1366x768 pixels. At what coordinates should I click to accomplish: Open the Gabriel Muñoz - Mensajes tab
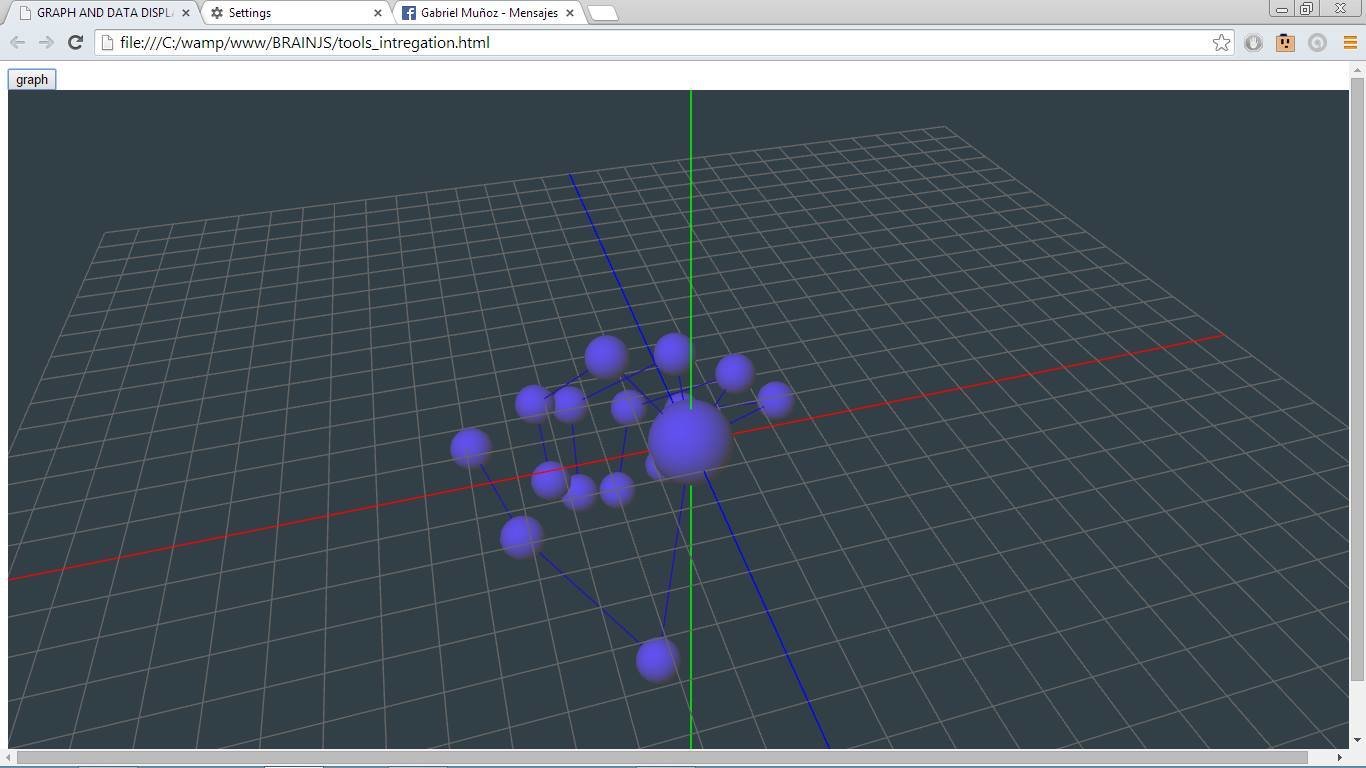point(489,13)
